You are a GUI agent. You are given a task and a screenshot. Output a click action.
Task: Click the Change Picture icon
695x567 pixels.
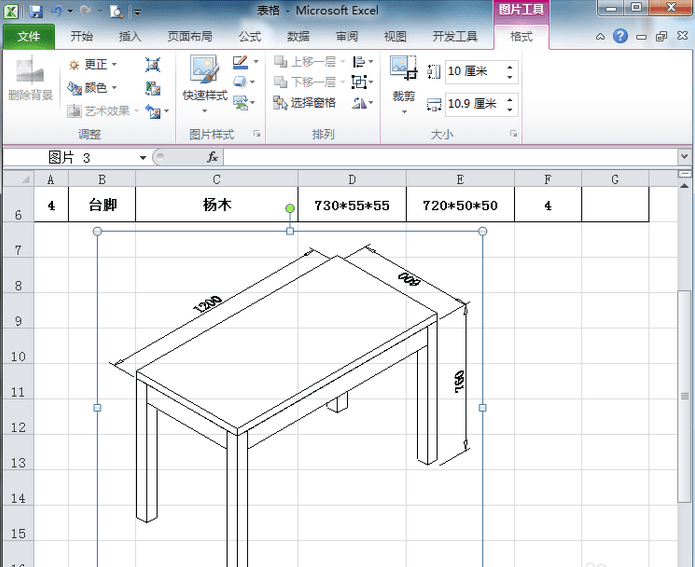152,89
